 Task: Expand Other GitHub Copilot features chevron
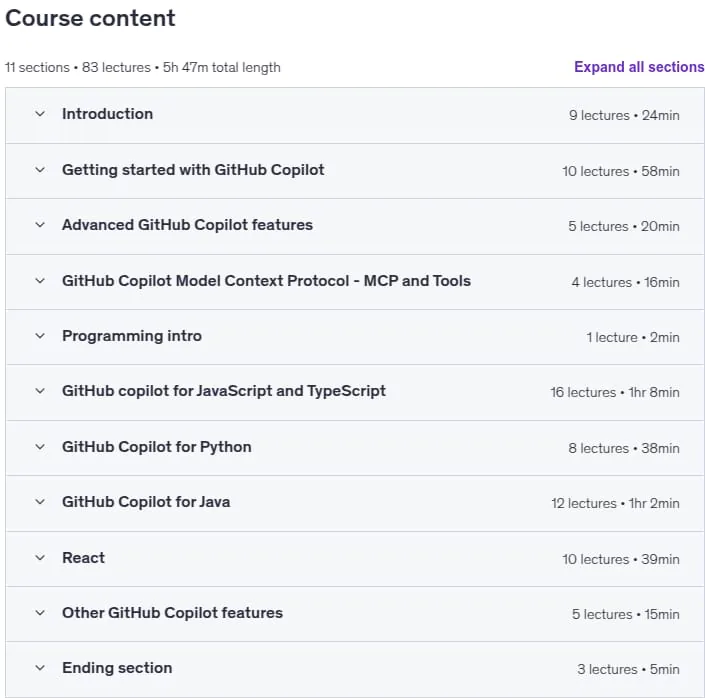[40, 613]
